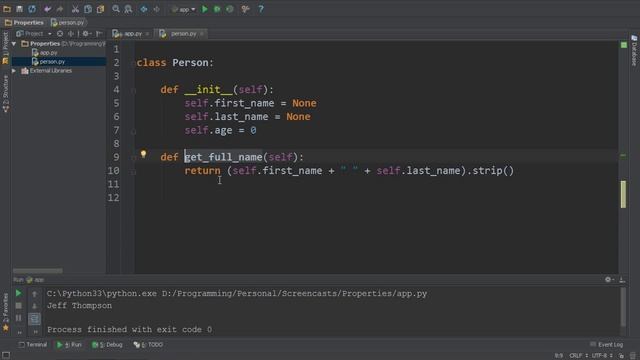Click the Synchronize toolbar icon
Screen dimensions: 640x360
point(32,9)
